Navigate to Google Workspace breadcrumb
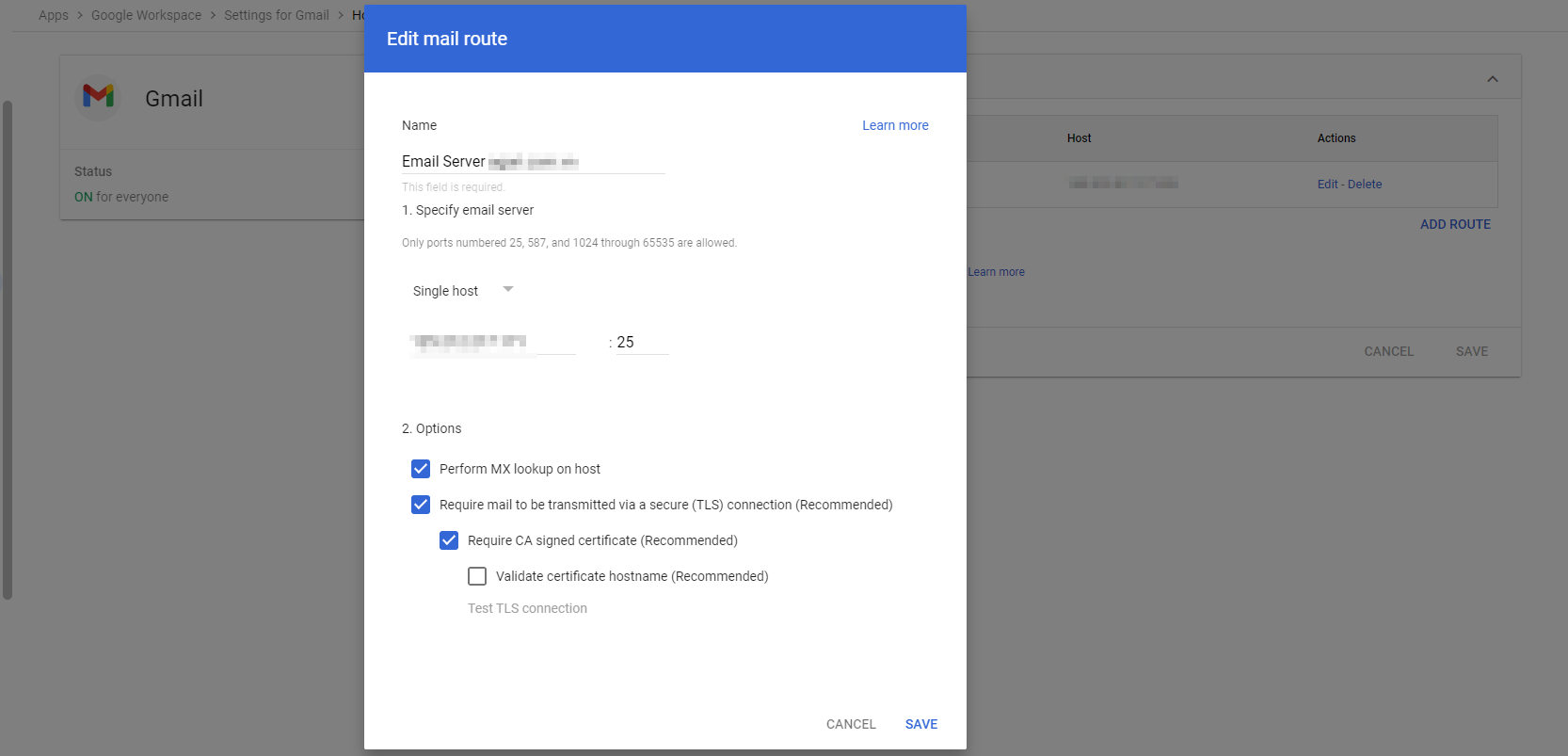Viewport: 1568px width, 756px height. (146, 15)
